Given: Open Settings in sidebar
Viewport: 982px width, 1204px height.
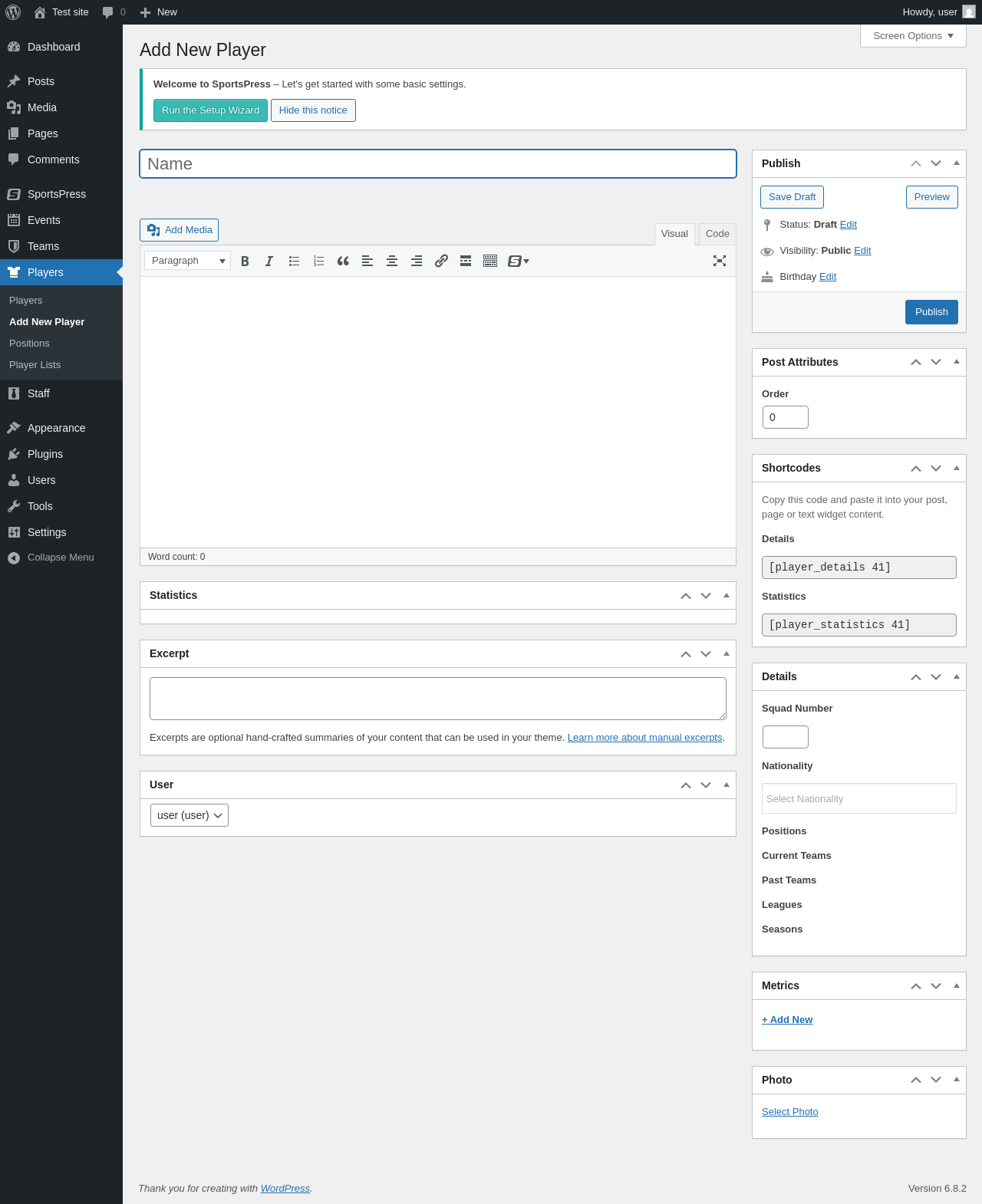Looking at the screenshot, I should 61,532.
